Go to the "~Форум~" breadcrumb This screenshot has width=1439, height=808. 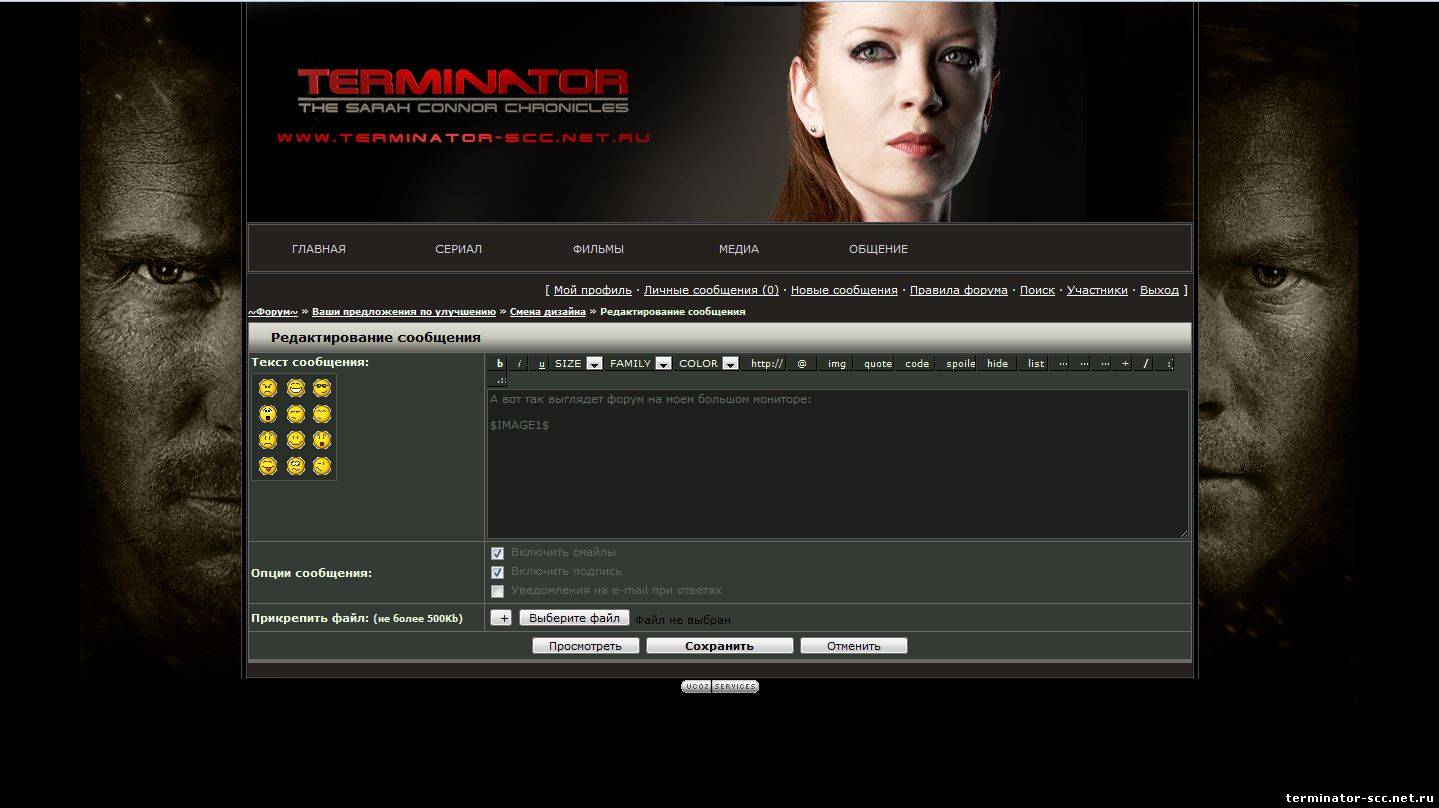click(x=273, y=312)
